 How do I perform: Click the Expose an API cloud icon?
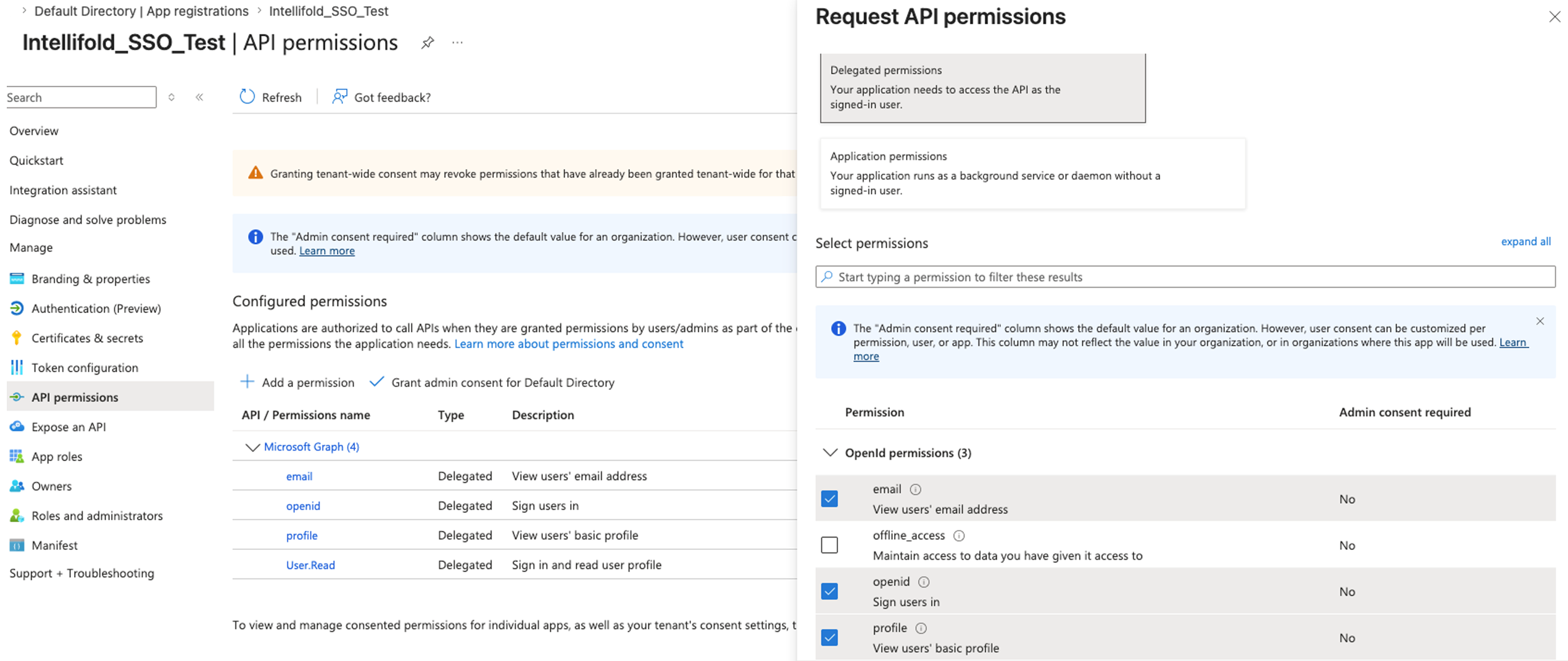(x=17, y=426)
